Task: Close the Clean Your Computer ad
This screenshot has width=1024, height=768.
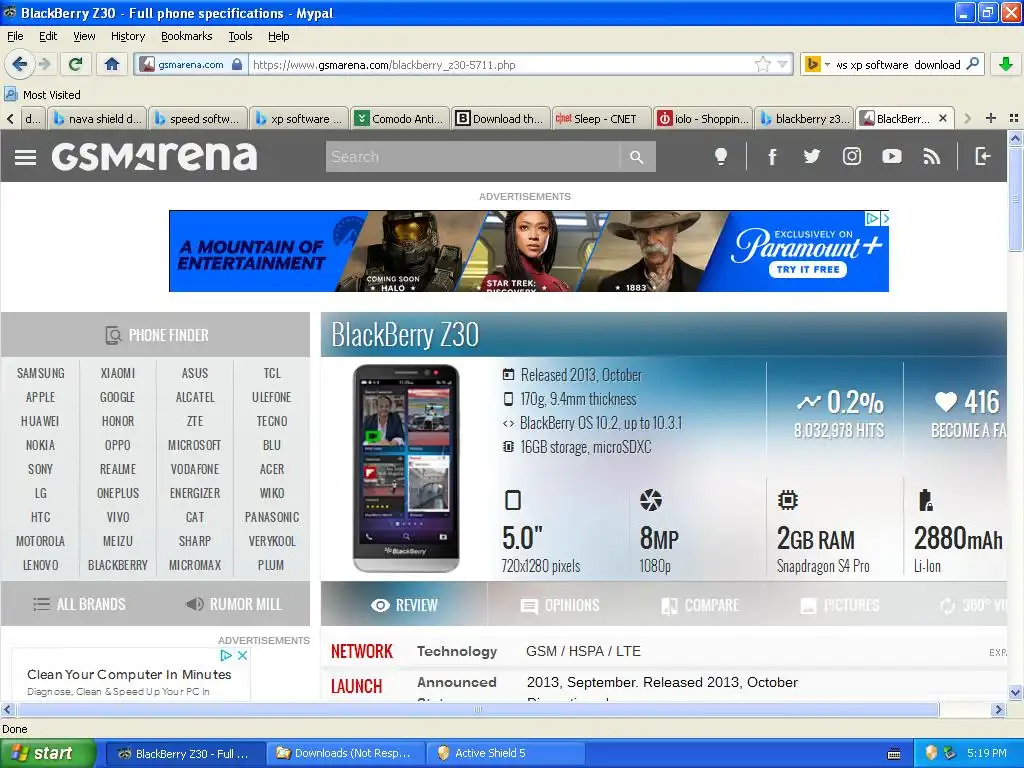Action: click(242, 655)
